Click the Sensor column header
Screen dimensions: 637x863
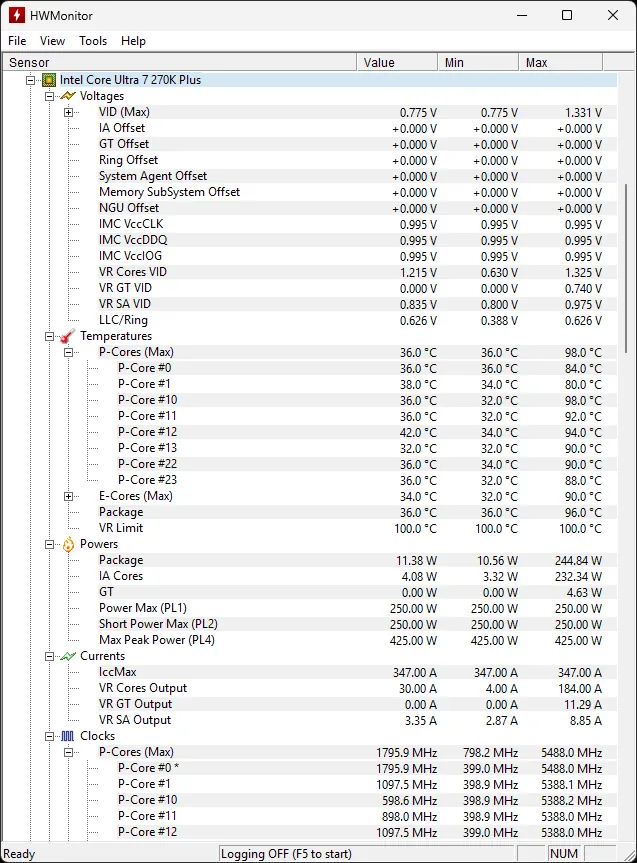pos(180,63)
